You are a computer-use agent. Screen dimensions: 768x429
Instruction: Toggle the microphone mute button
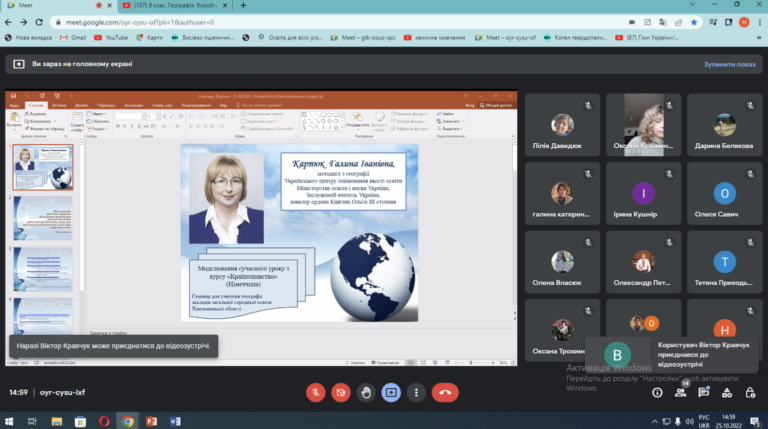click(316, 392)
